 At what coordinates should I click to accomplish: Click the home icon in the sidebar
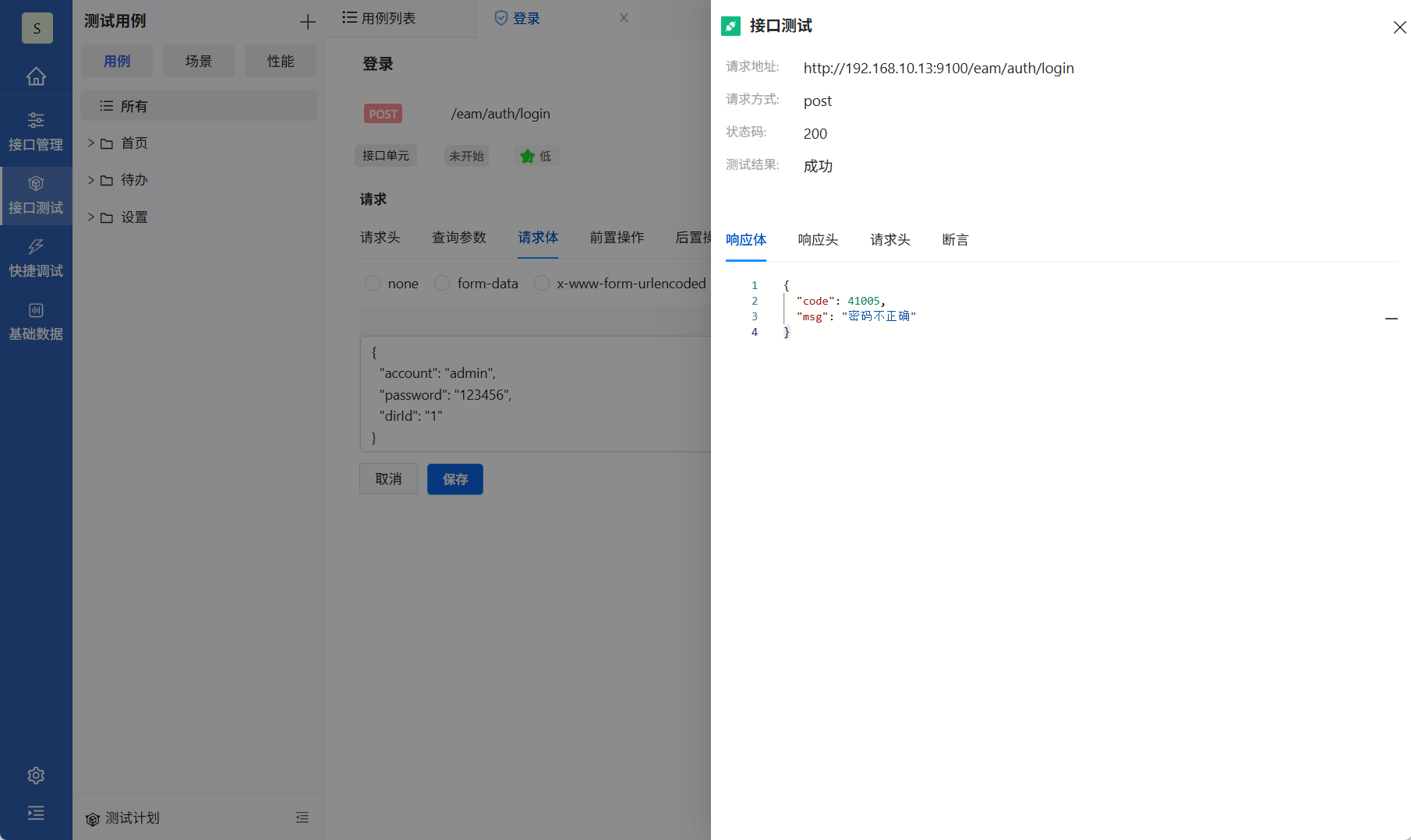[36, 76]
